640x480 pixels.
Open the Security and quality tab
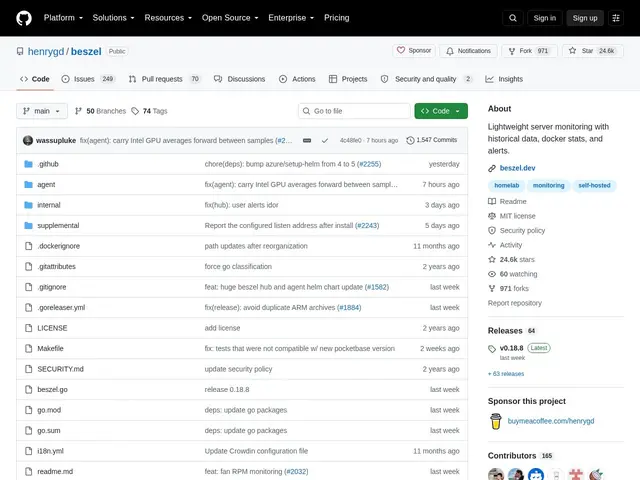click(426, 79)
